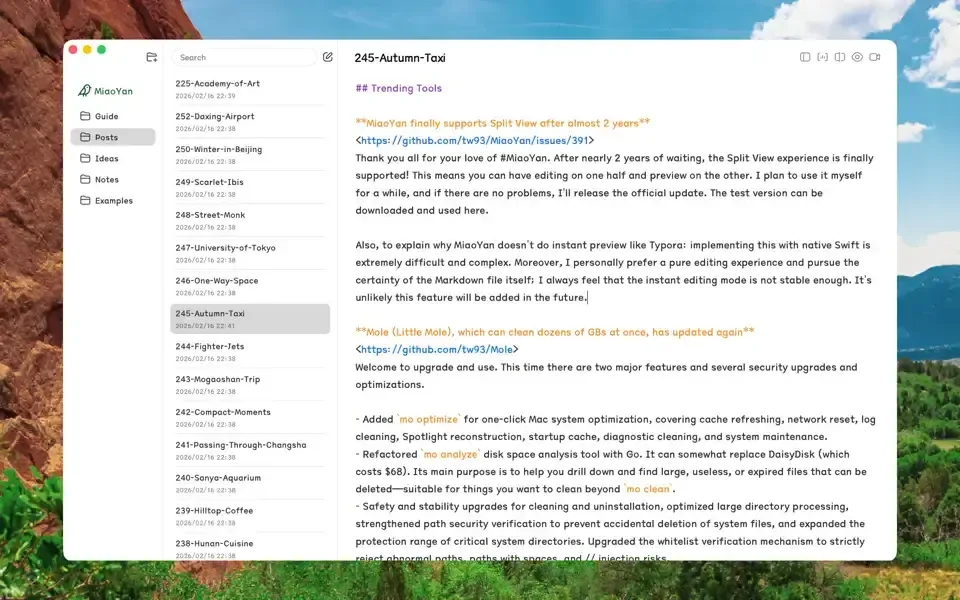Open the Split View mode icon
960x600 pixels.
840,57
